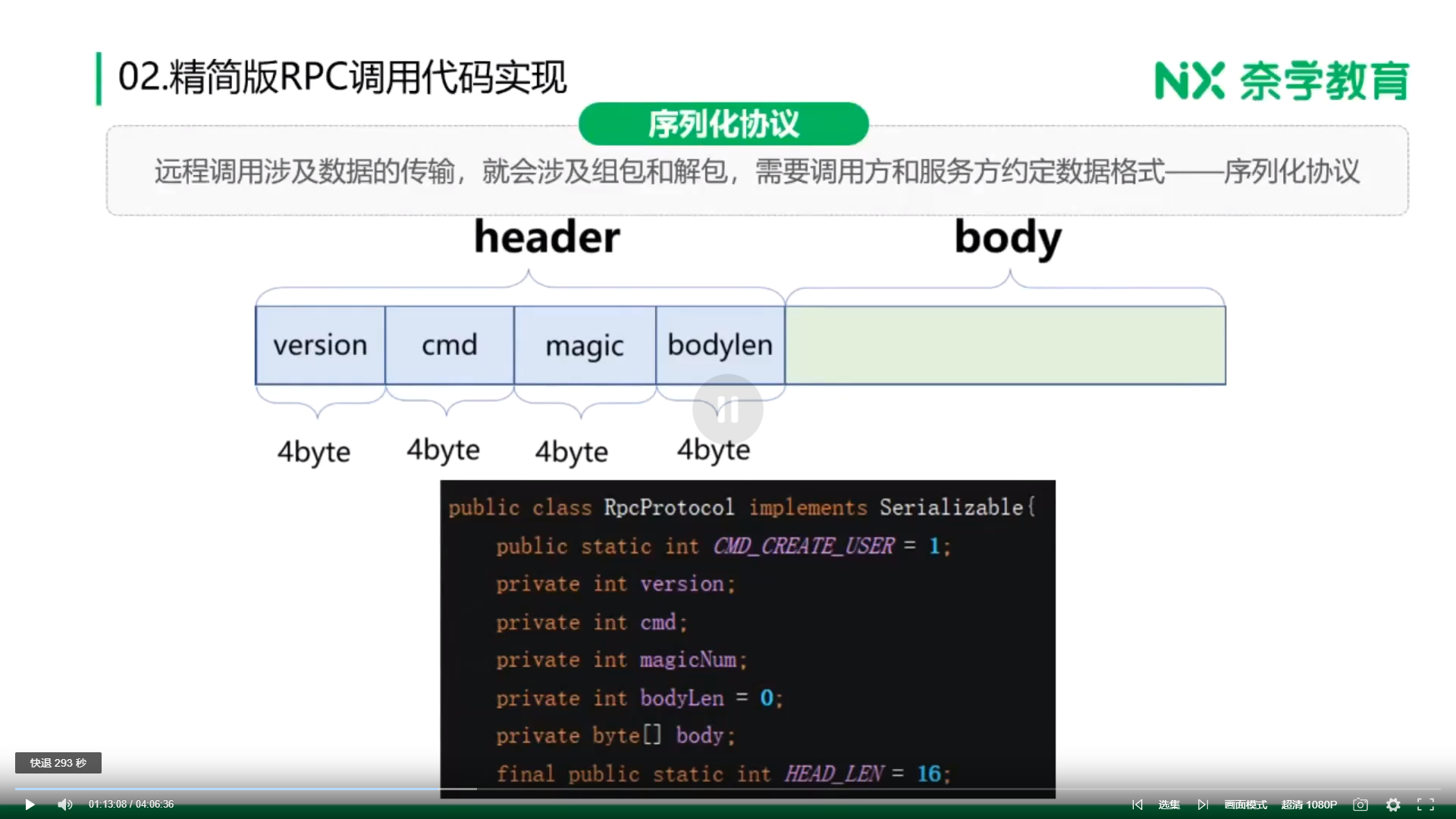1456x819 pixels.
Task: Click the elapsed time display 01:13:08
Action: (x=107, y=805)
